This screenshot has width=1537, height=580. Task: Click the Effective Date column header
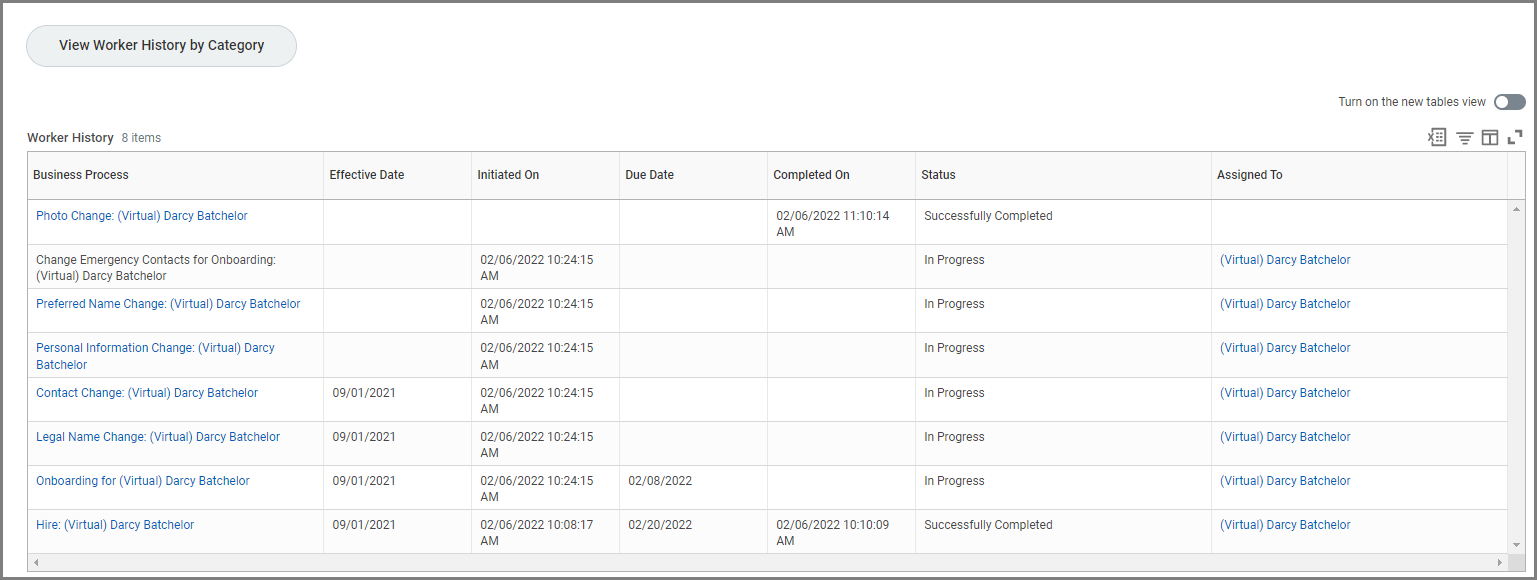(367, 175)
